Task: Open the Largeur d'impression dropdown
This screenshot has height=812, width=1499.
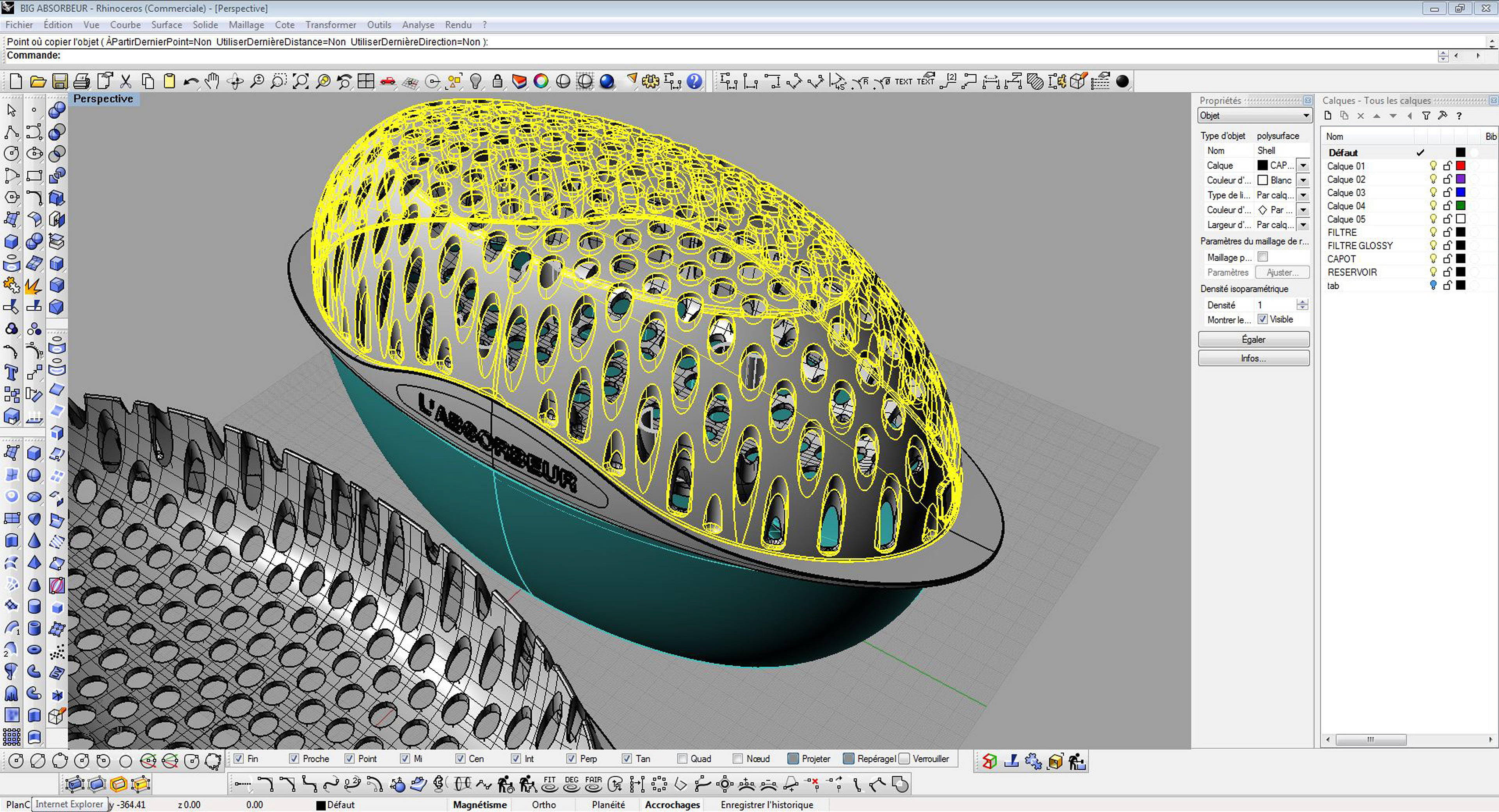Action: [x=1303, y=225]
